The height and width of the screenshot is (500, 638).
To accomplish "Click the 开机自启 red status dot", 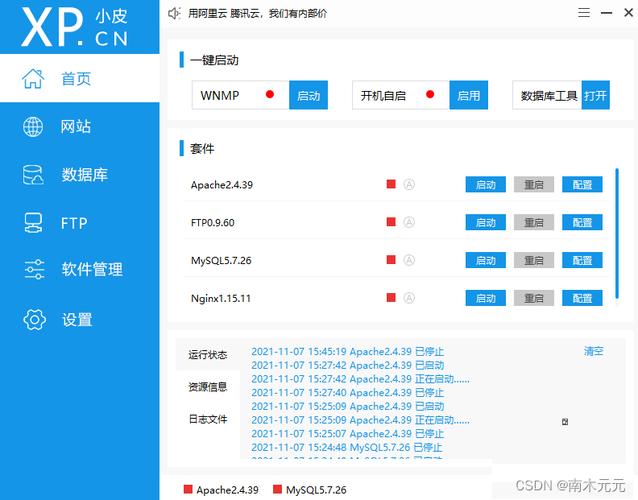I will click(x=430, y=94).
